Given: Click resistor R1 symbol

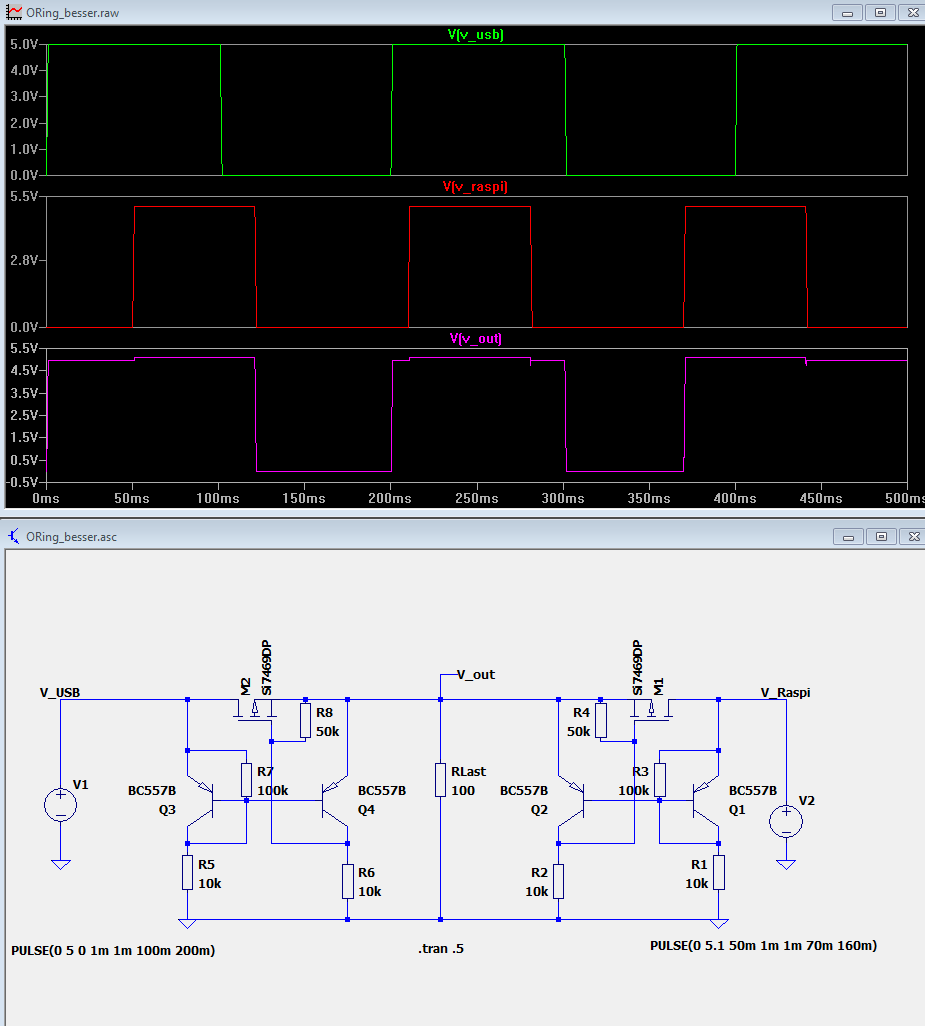Looking at the screenshot, I should (x=718, y=872).
